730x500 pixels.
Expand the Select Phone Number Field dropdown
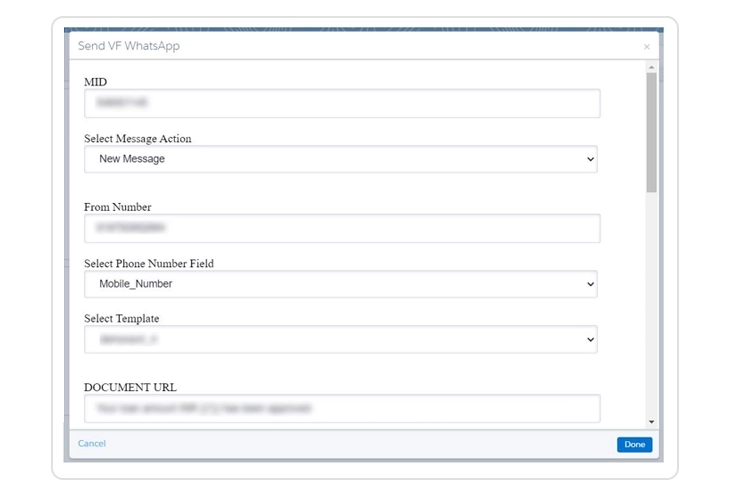pyautogui.click(x=340, y=284)
